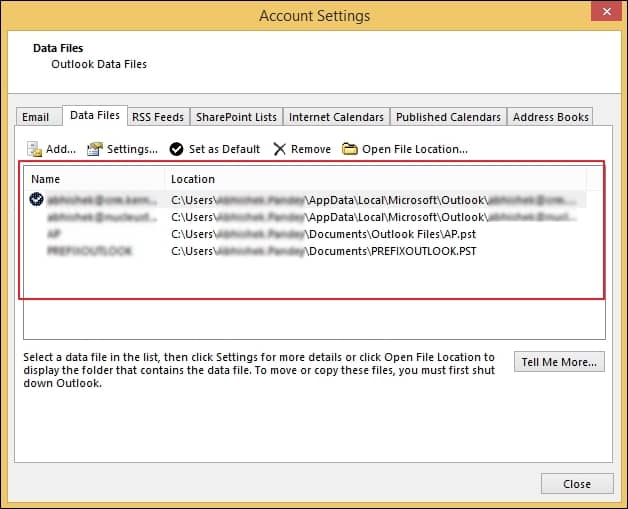This screenshot has height=509, width=628.
Task: Click the Add... label in toolbar
Action: coord(61,149)
